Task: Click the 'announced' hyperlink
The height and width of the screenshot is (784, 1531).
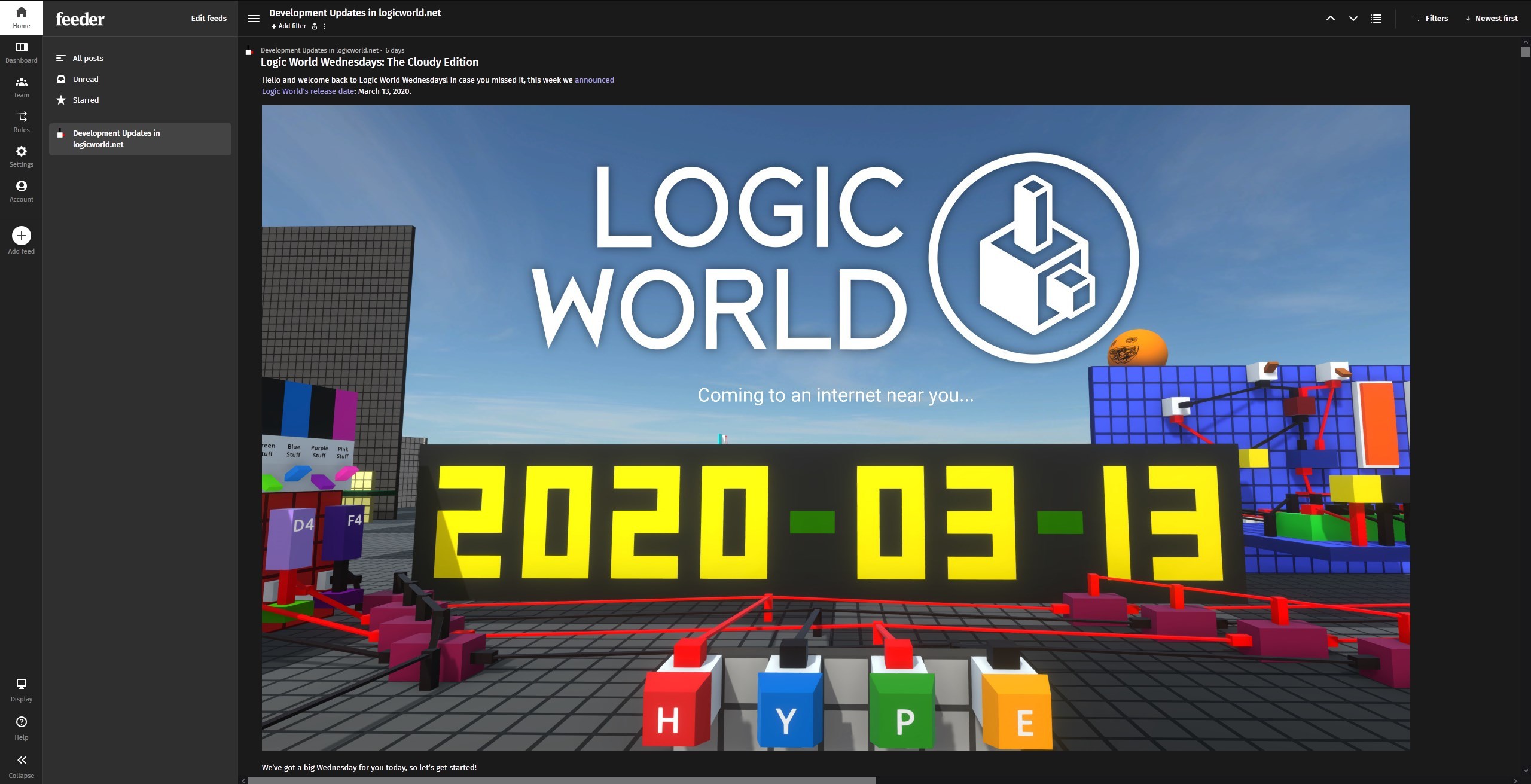Action: pyautogui.click(x=594, y=80)
